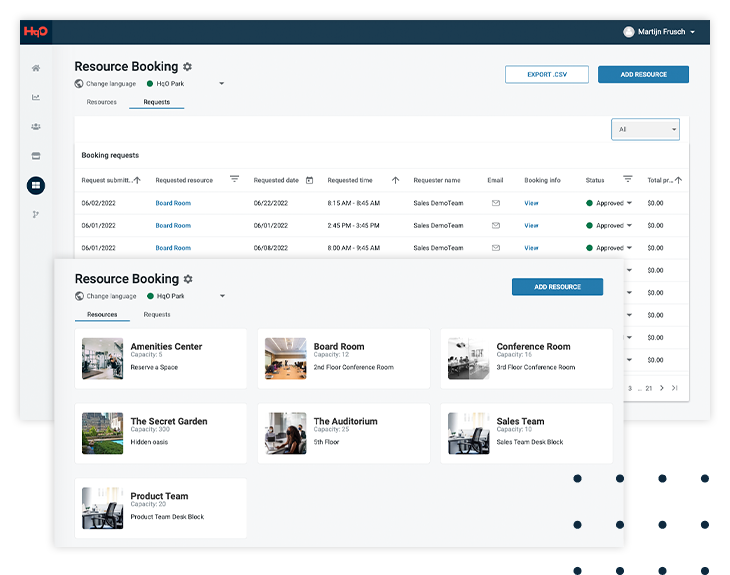Click the EXPORT .CSV button
This screenshot has width=730, height=575.
(x=547, y=74)
